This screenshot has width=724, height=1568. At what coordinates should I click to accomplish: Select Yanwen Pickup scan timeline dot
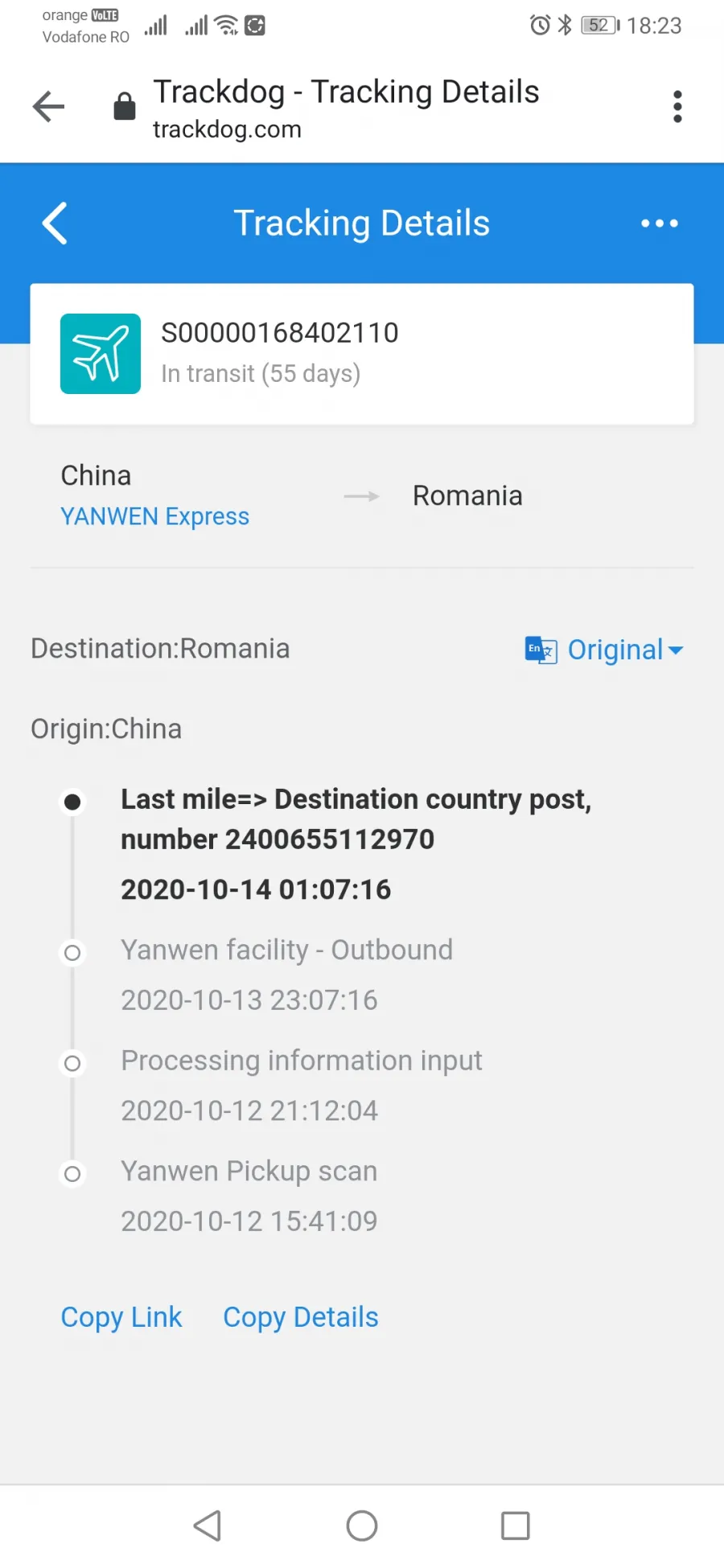pos(72,1174)
